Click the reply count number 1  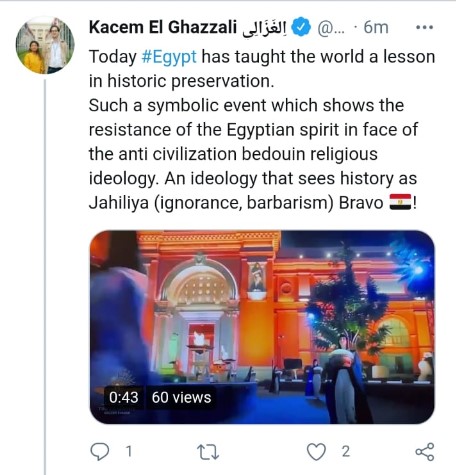pyautogui.click(x=129, y=452)
